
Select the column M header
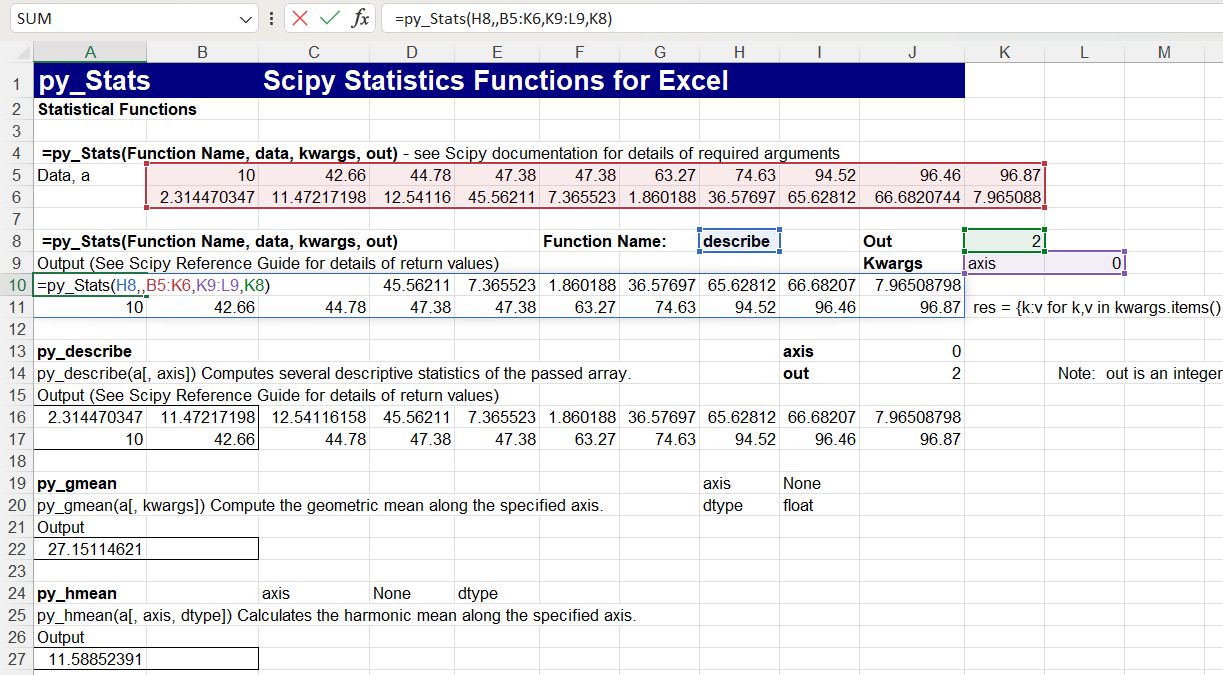point(1163,52)
